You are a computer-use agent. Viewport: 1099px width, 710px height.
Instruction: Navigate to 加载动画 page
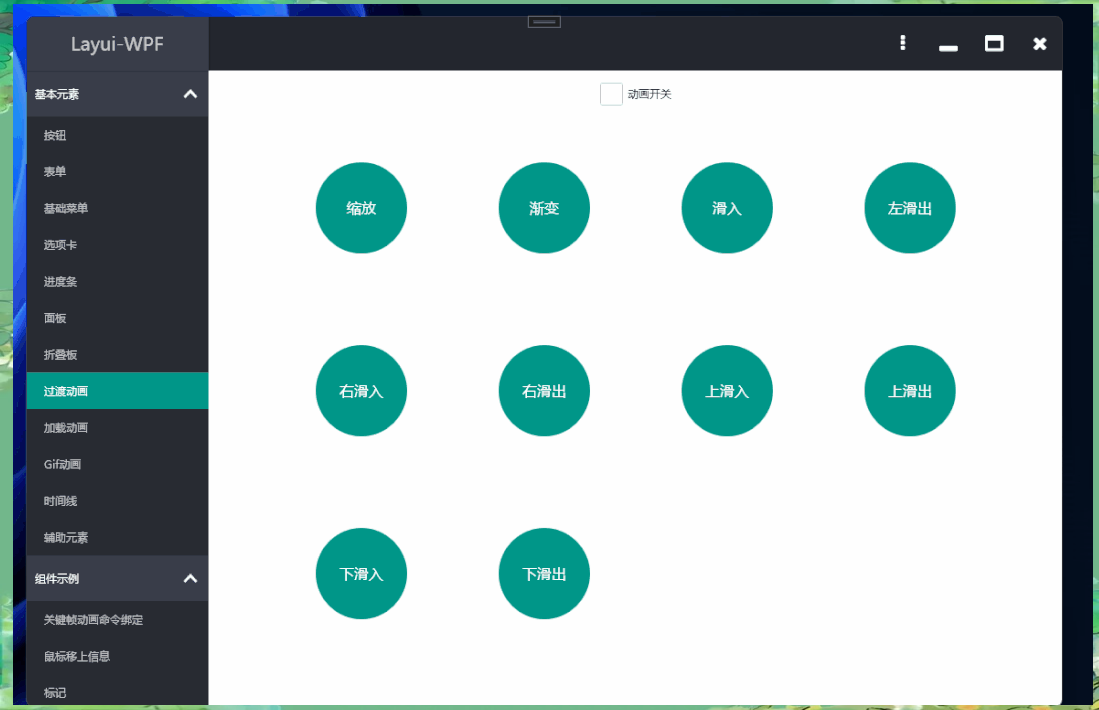click(x=118, y=428)
